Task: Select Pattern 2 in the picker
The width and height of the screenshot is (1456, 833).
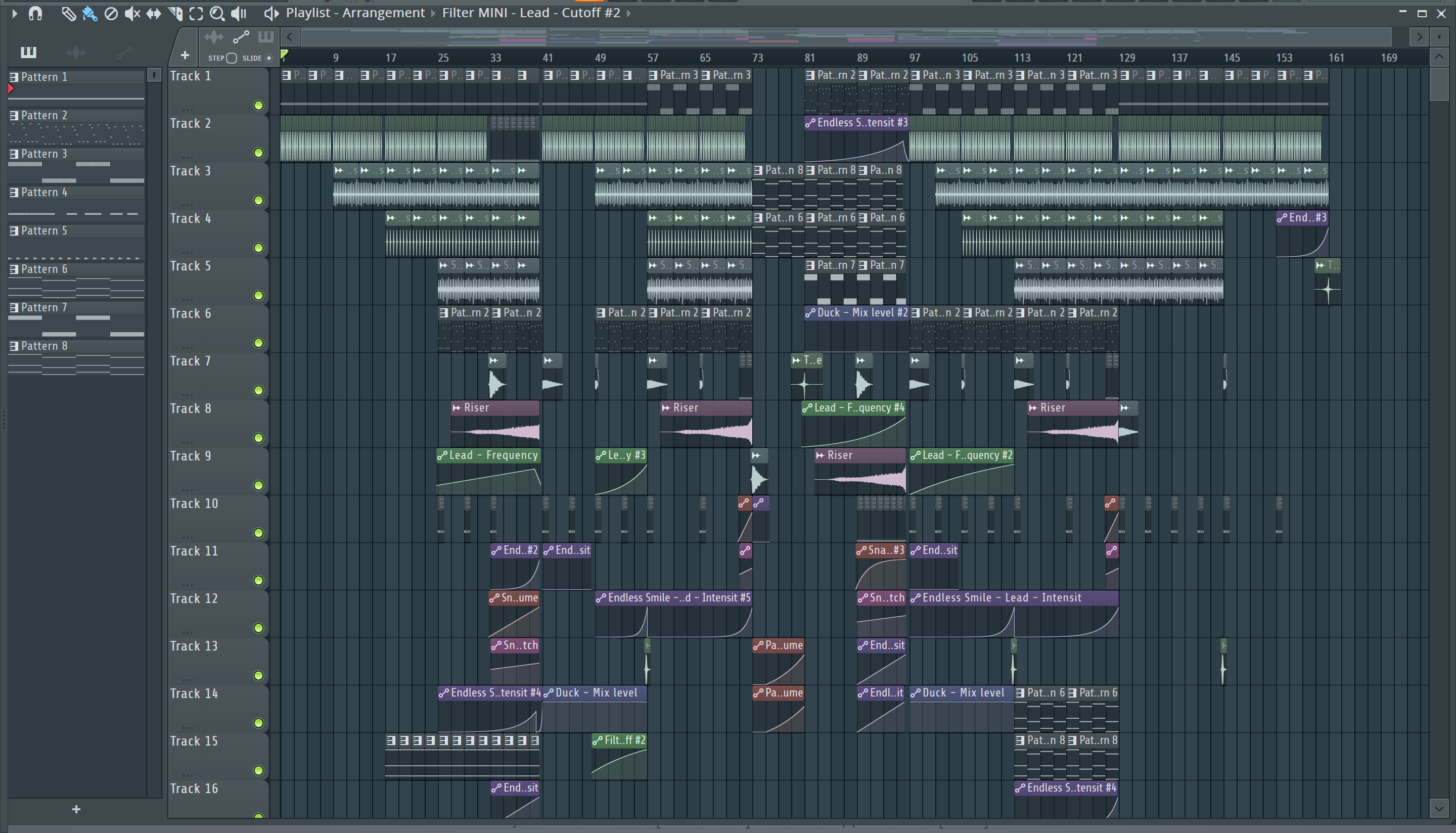Action: [x=76, y=116]
